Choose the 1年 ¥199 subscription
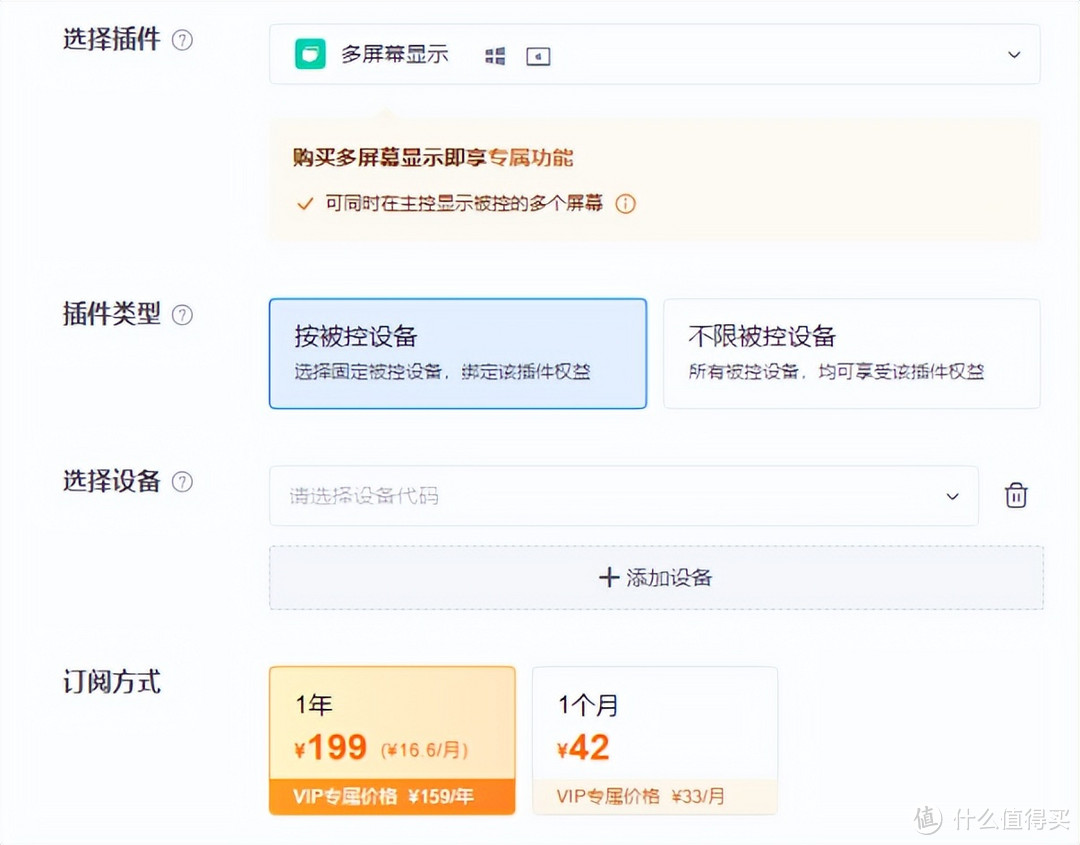This screenshot has height=845, width=1080. pos(392,740)
